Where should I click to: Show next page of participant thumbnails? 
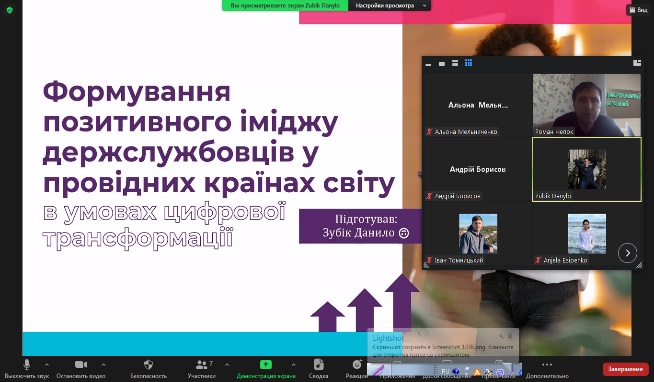[627, 253]
